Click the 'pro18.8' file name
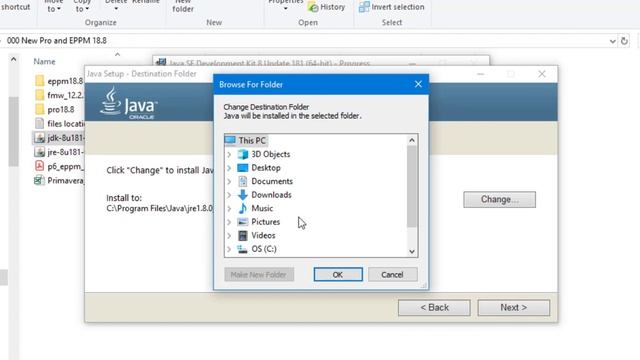The height and width of the screenshot is (360, 640). point(61,109)
